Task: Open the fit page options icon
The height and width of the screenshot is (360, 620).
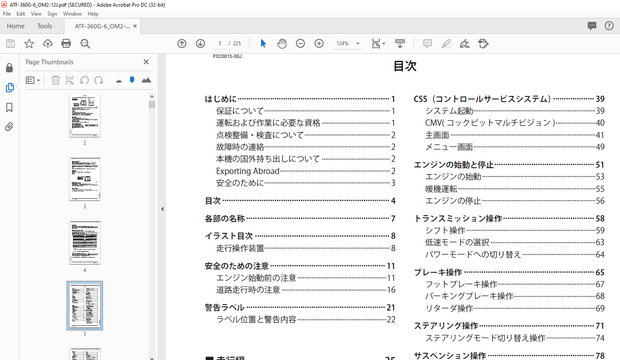Action: point(378,44)
